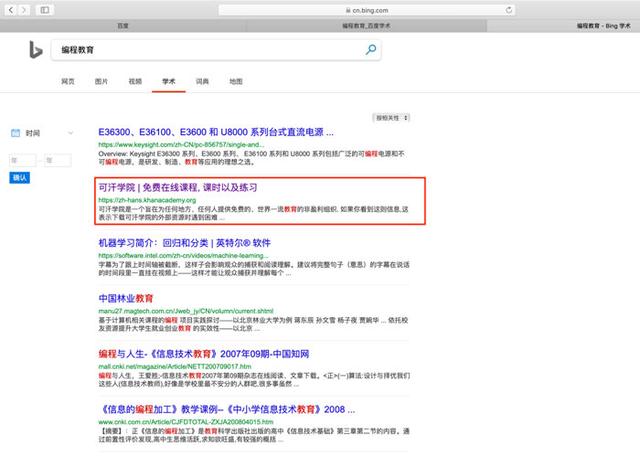Click the cn.bing.com address bar

click(x=367, y=10)
